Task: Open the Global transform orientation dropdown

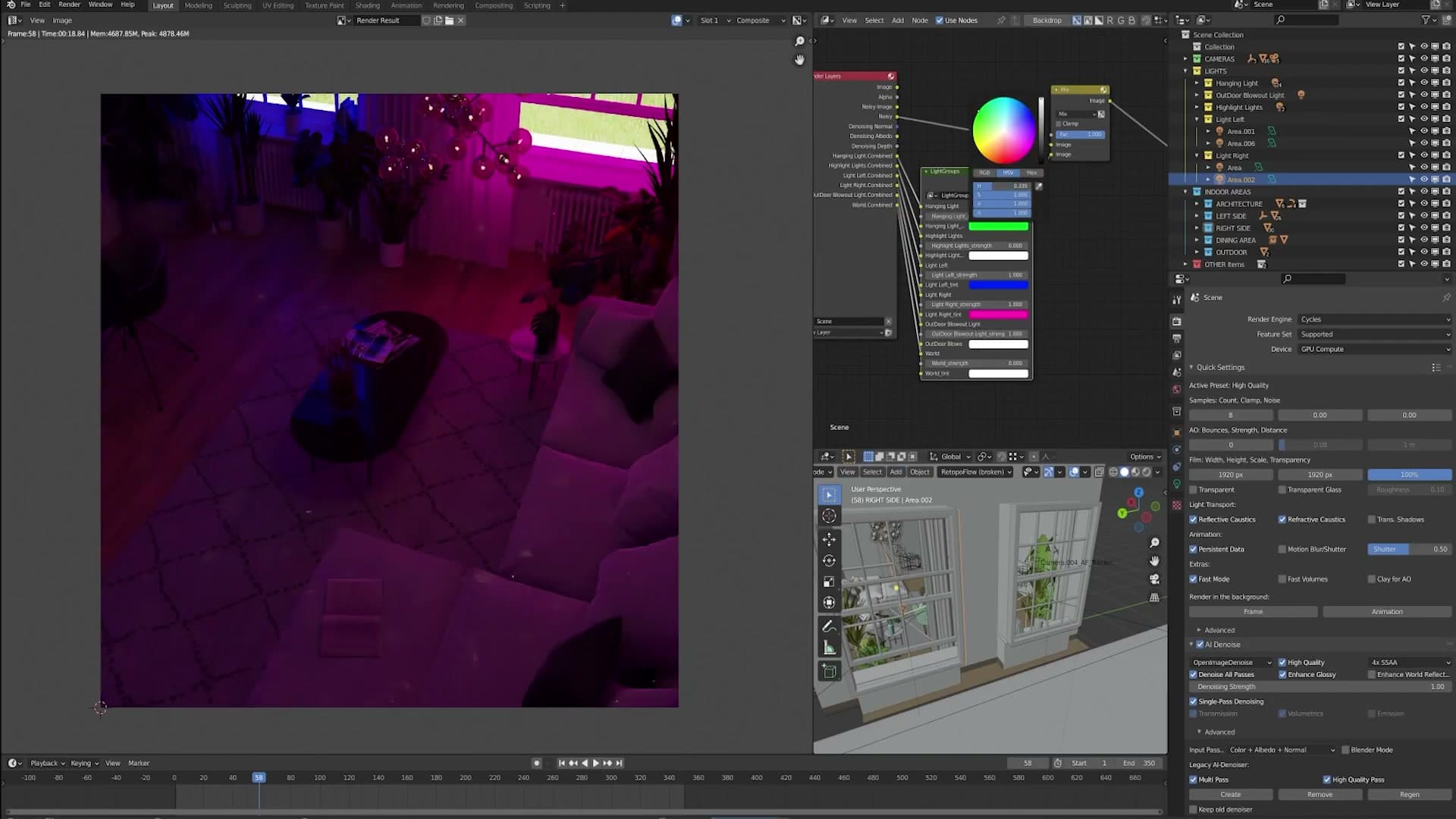Action: click(950, 457)
